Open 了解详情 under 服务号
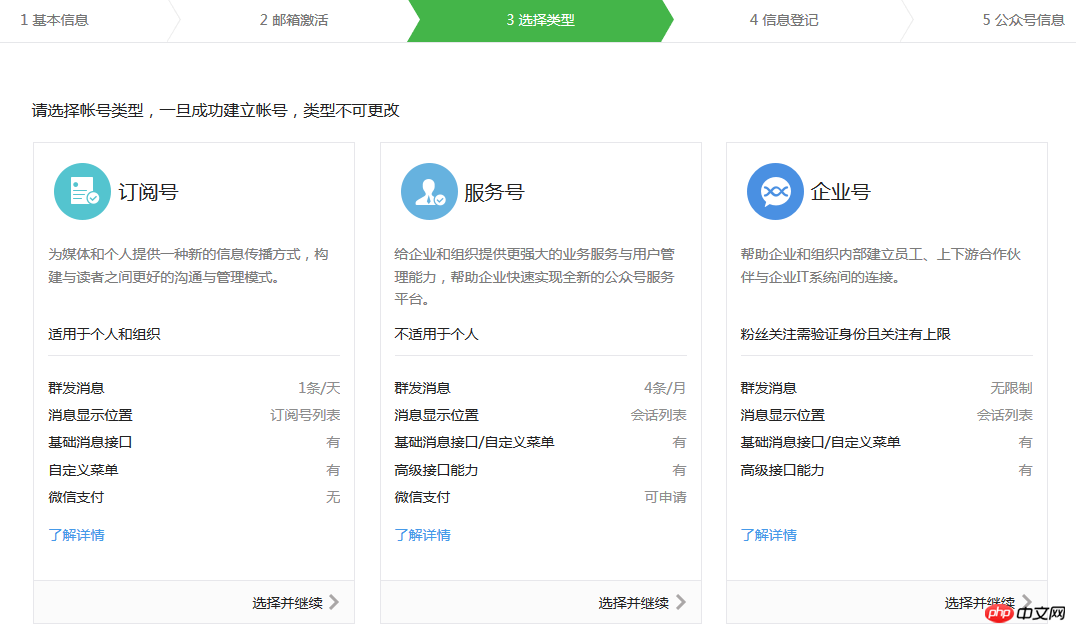This screenshot has height=633, width=1076. (x=424, y=535)
